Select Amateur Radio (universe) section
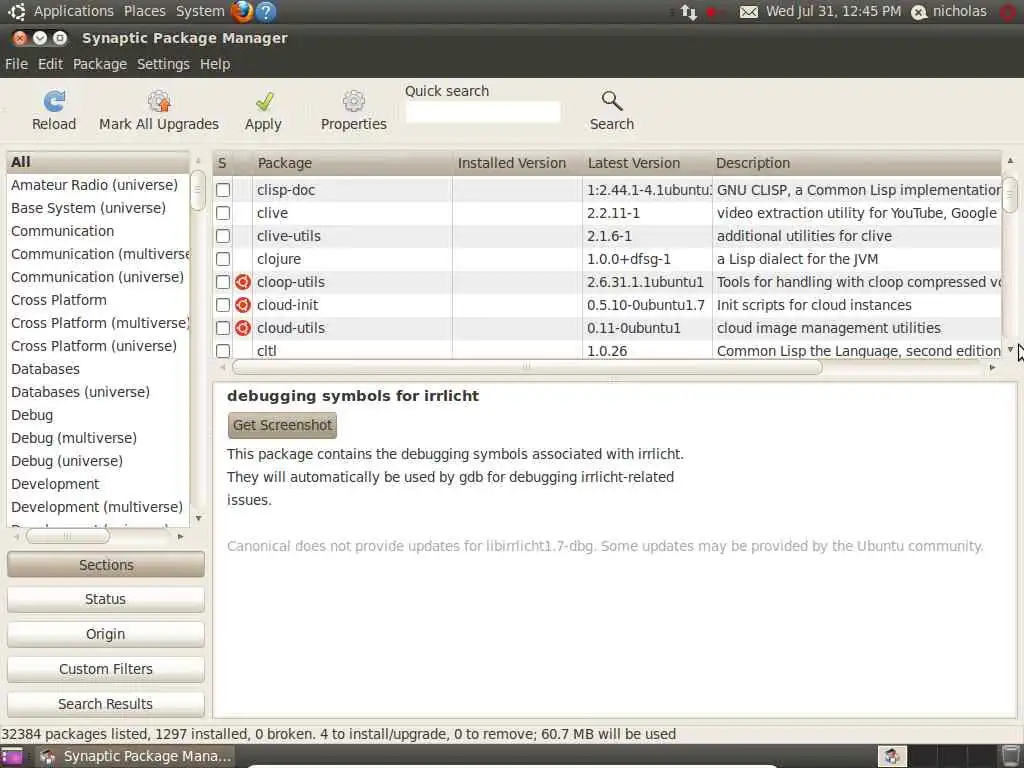Screen dimensions: 1024x768 coord(98,185)
